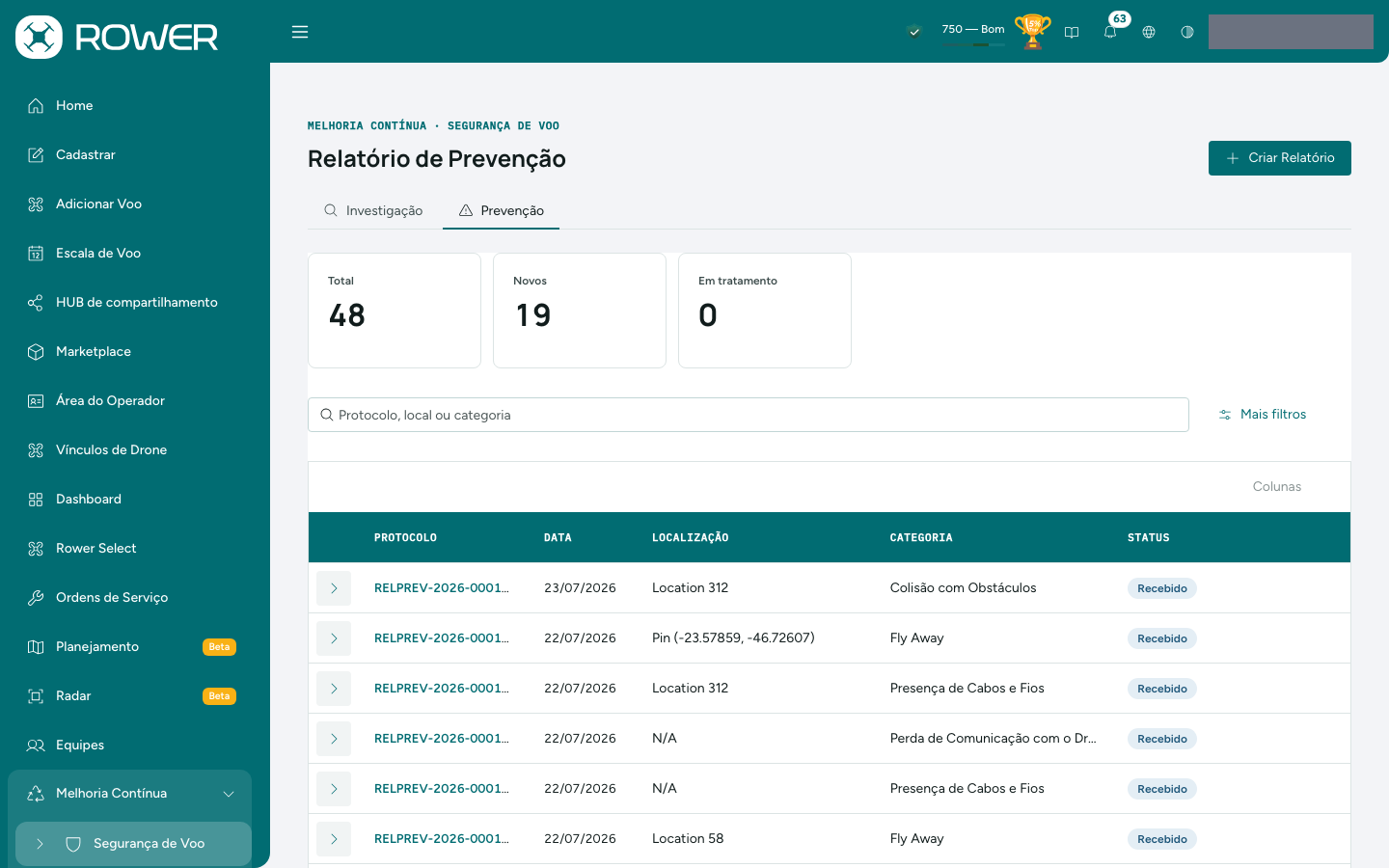Expand the Segurança de Voo submenu arrow

pyautogui.click(x=40, y=844)
